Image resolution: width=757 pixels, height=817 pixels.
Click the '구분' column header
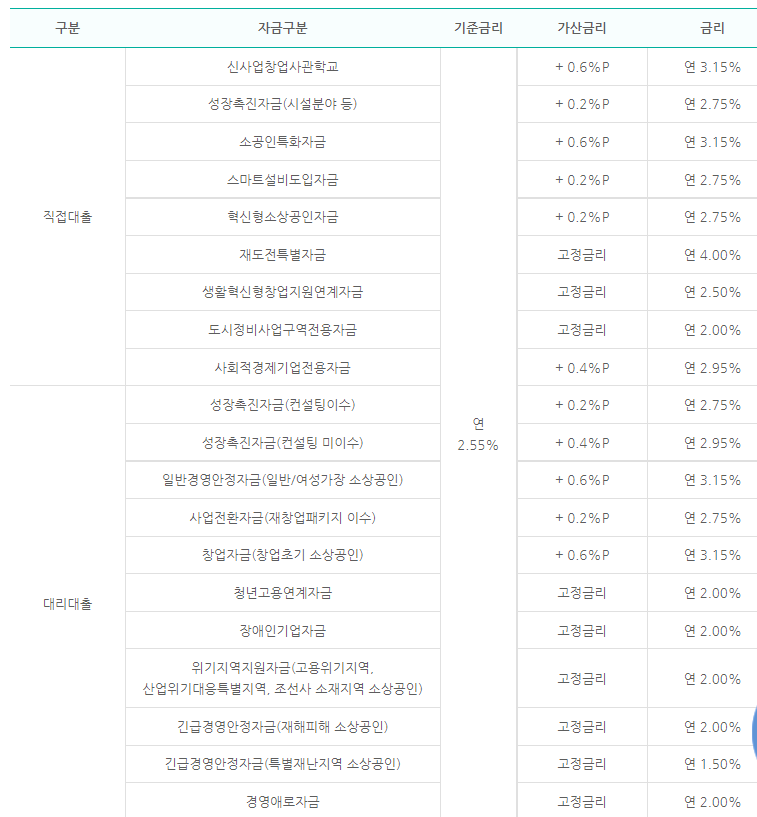(x=67, y=28)
